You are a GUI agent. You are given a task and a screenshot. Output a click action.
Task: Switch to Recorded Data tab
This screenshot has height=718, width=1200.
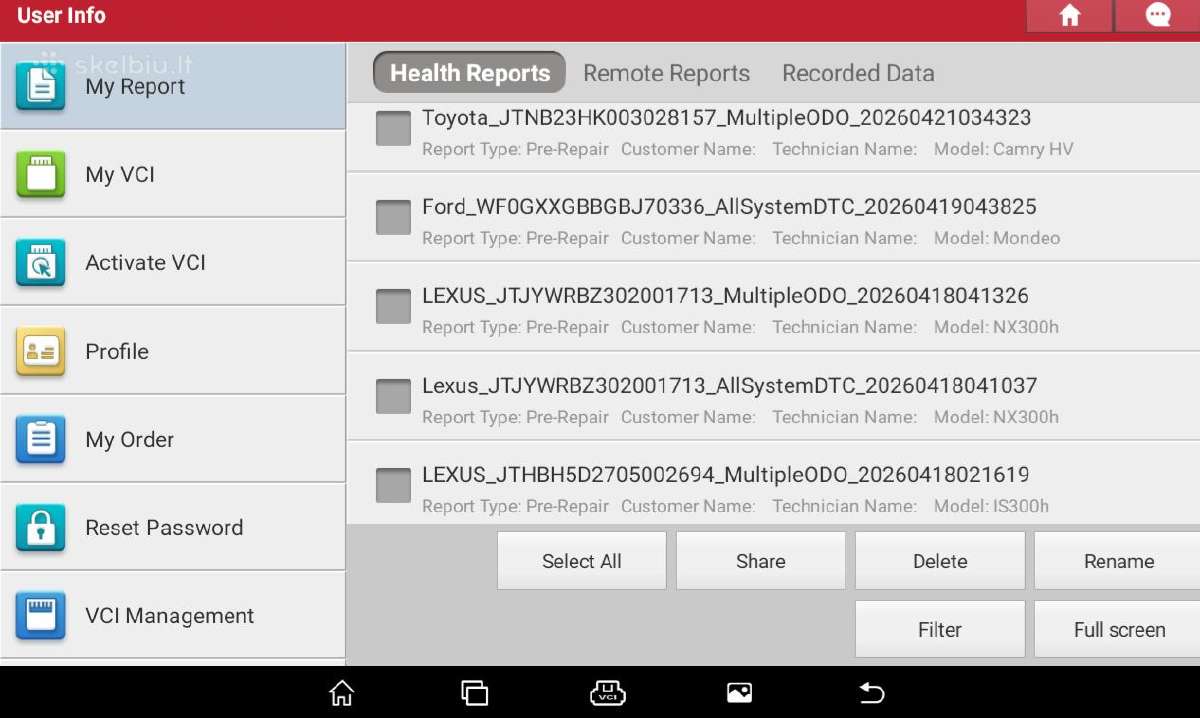858,73
